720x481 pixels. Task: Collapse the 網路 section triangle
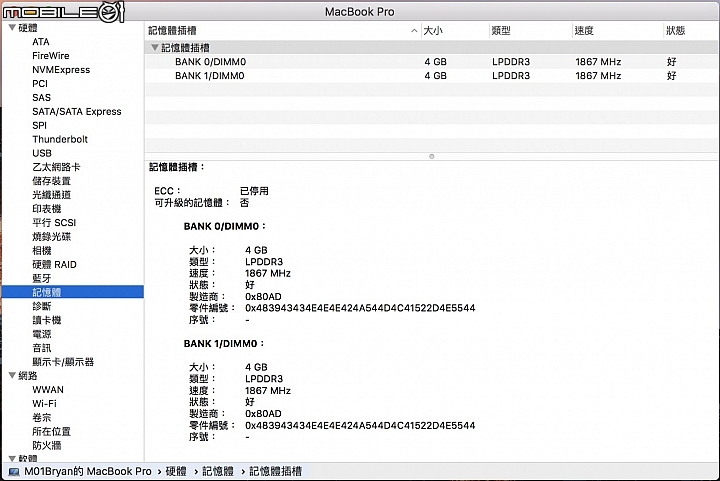pyautogui.click(x=12, y=375)
